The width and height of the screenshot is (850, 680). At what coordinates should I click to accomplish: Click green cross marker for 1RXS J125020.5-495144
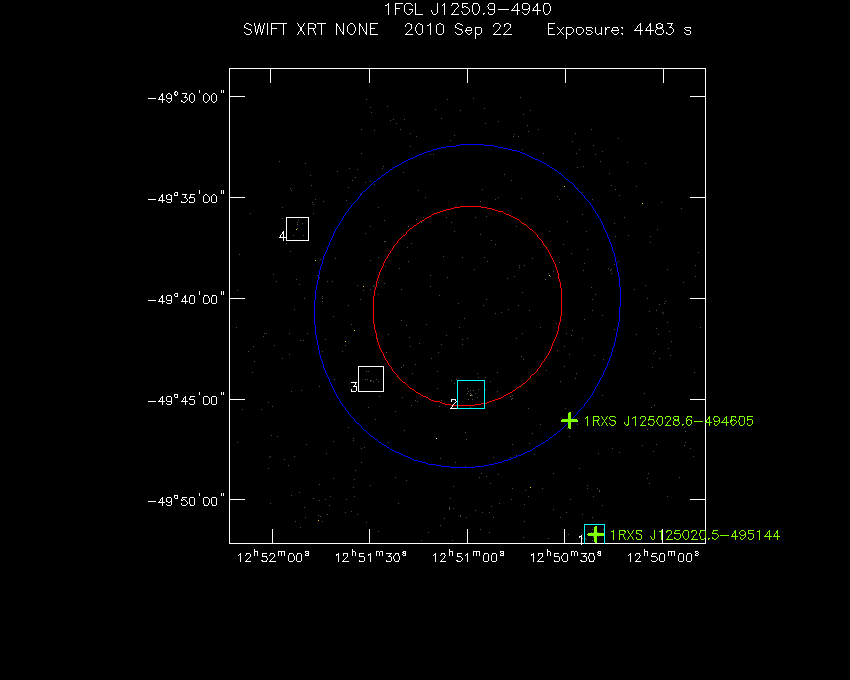[595, 535]
